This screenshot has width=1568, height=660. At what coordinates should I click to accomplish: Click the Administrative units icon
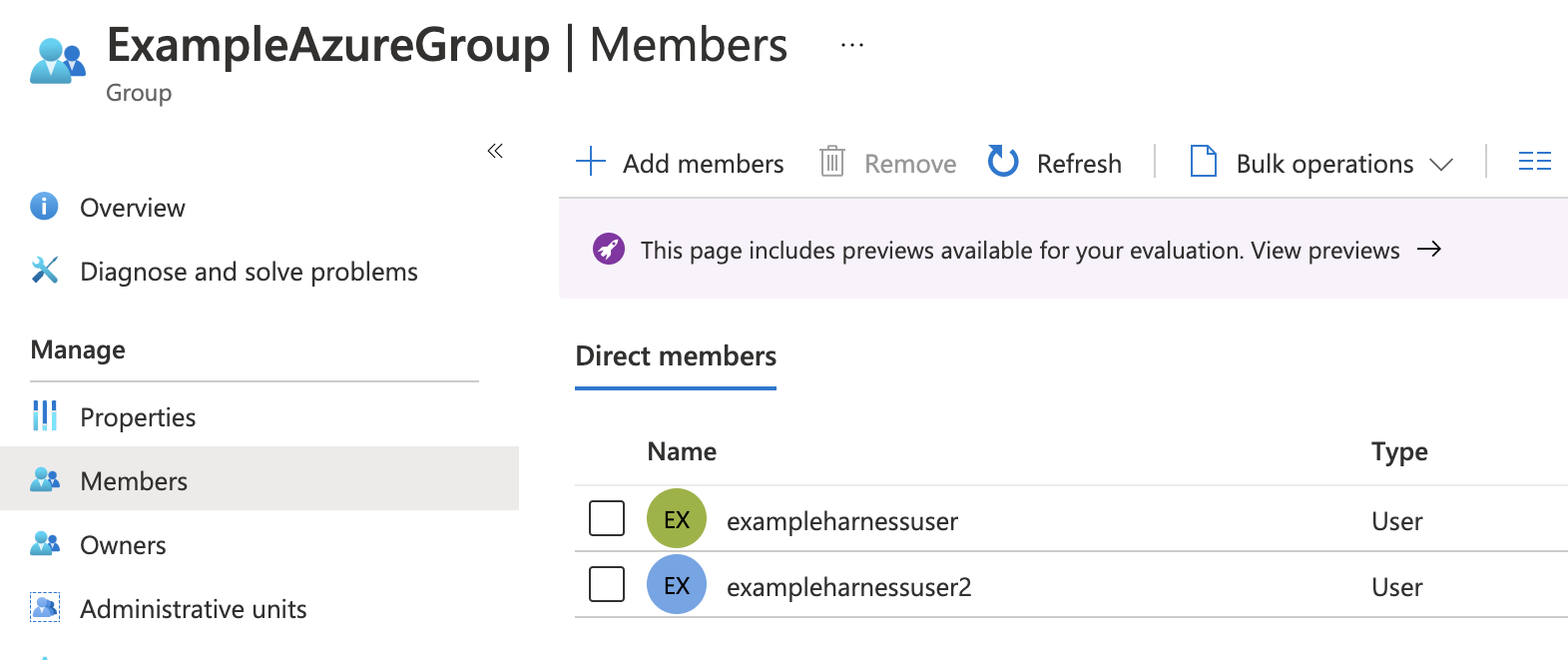coord(45,607)
